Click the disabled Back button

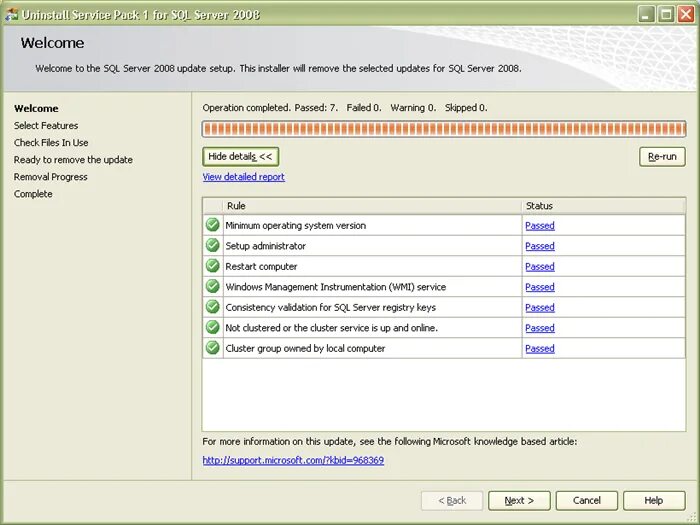tap(452, 501)
